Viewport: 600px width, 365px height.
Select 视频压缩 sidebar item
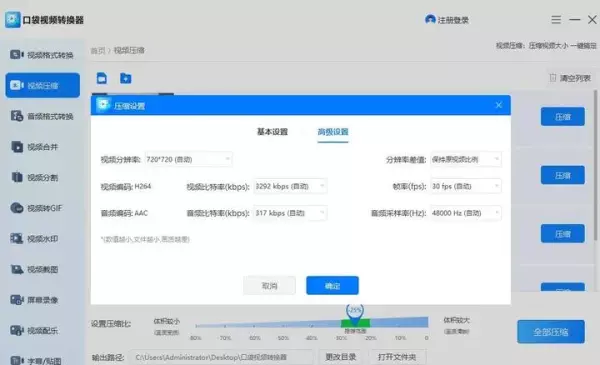point(42,85)
